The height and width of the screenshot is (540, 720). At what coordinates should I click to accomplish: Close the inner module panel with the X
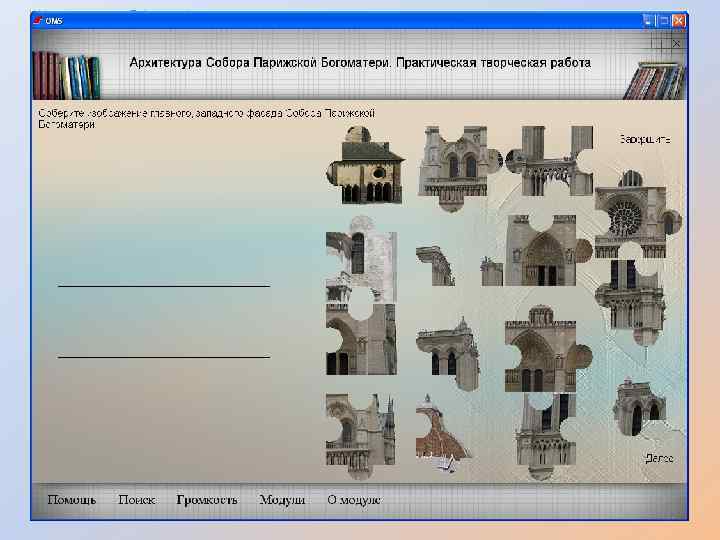tap(676, 44)
